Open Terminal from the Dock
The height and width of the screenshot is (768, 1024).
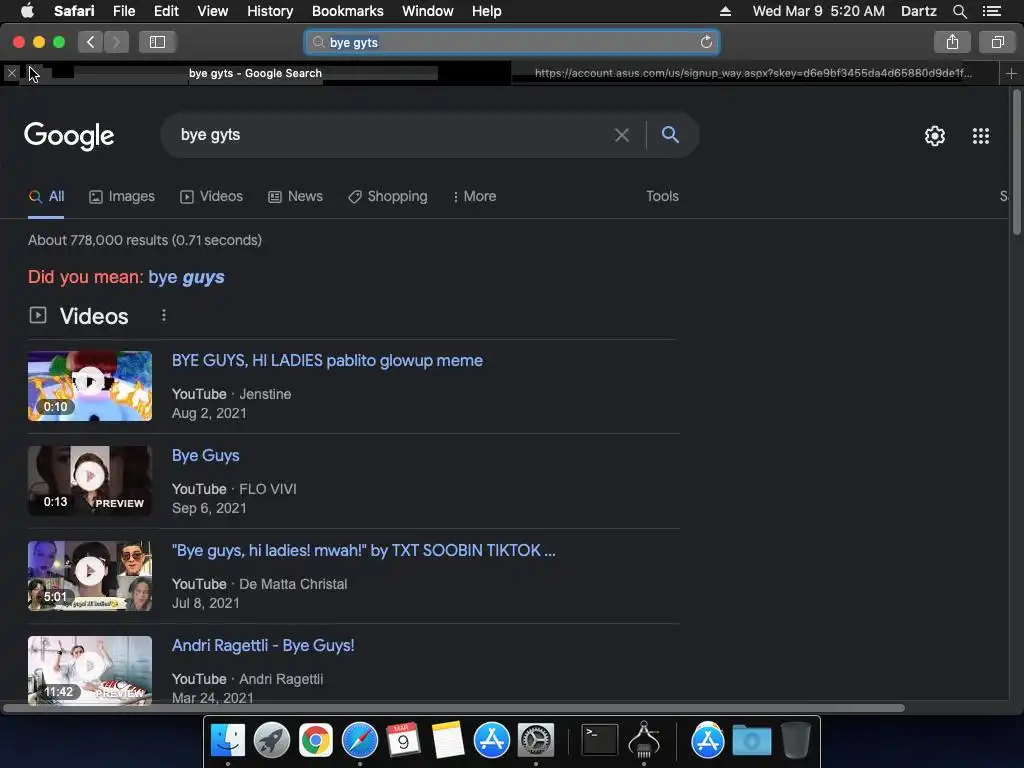[x=600, y=741]
